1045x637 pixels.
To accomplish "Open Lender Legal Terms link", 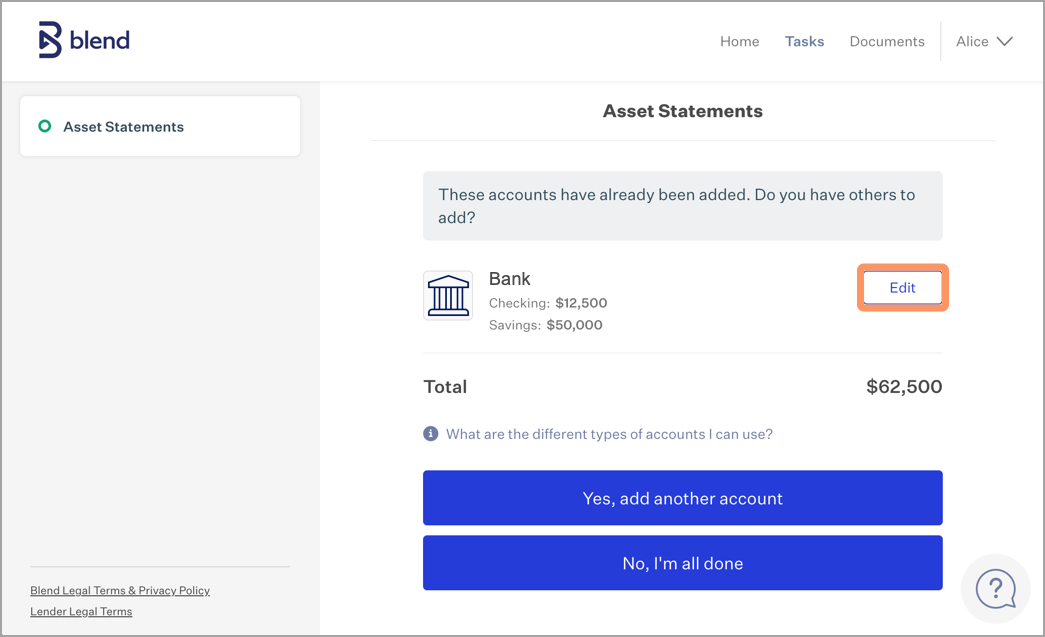I will click(x=81, y=612).
